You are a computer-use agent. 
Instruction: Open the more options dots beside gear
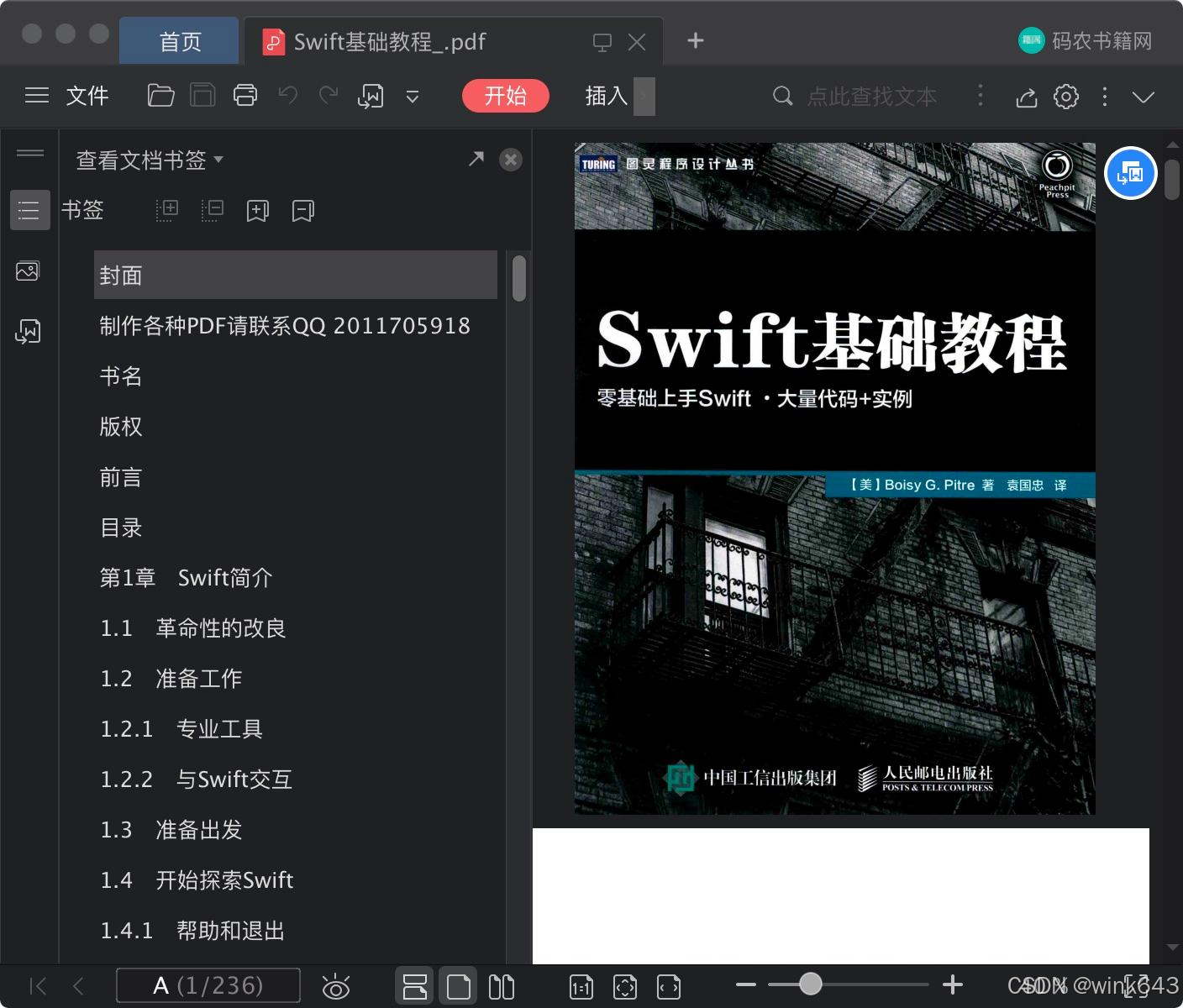tap(1105, 97)
